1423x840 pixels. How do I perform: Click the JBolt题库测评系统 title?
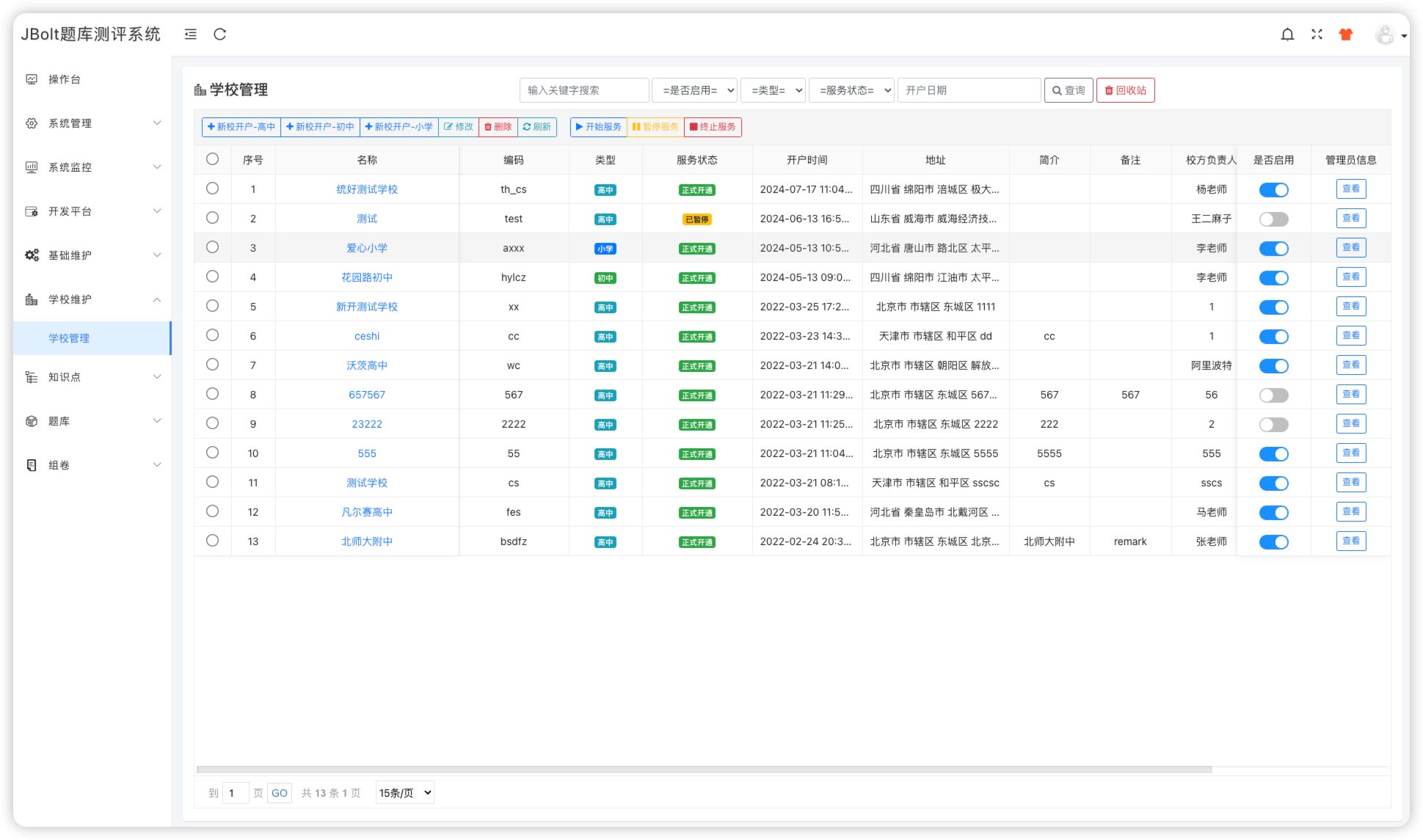coord(90,34)
